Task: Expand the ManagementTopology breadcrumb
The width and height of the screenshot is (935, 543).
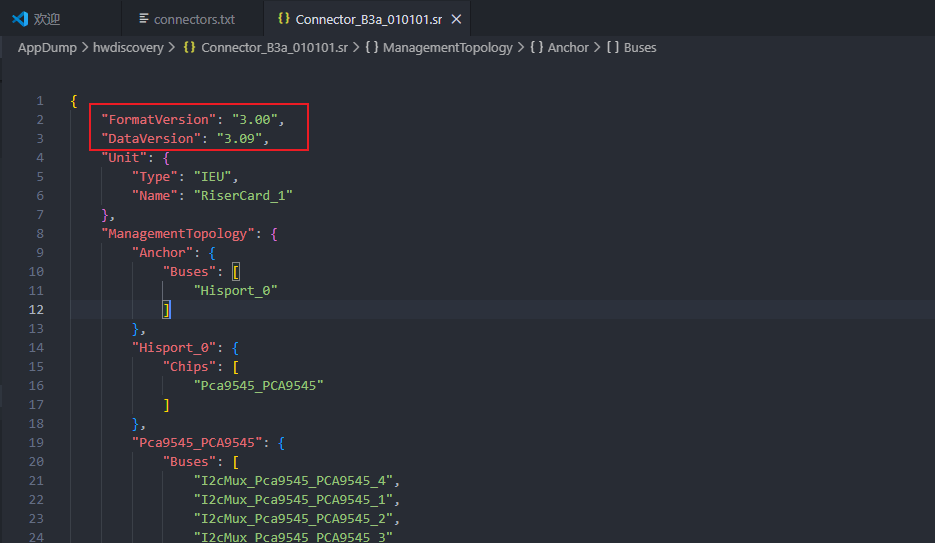Action: pos(447,48)
